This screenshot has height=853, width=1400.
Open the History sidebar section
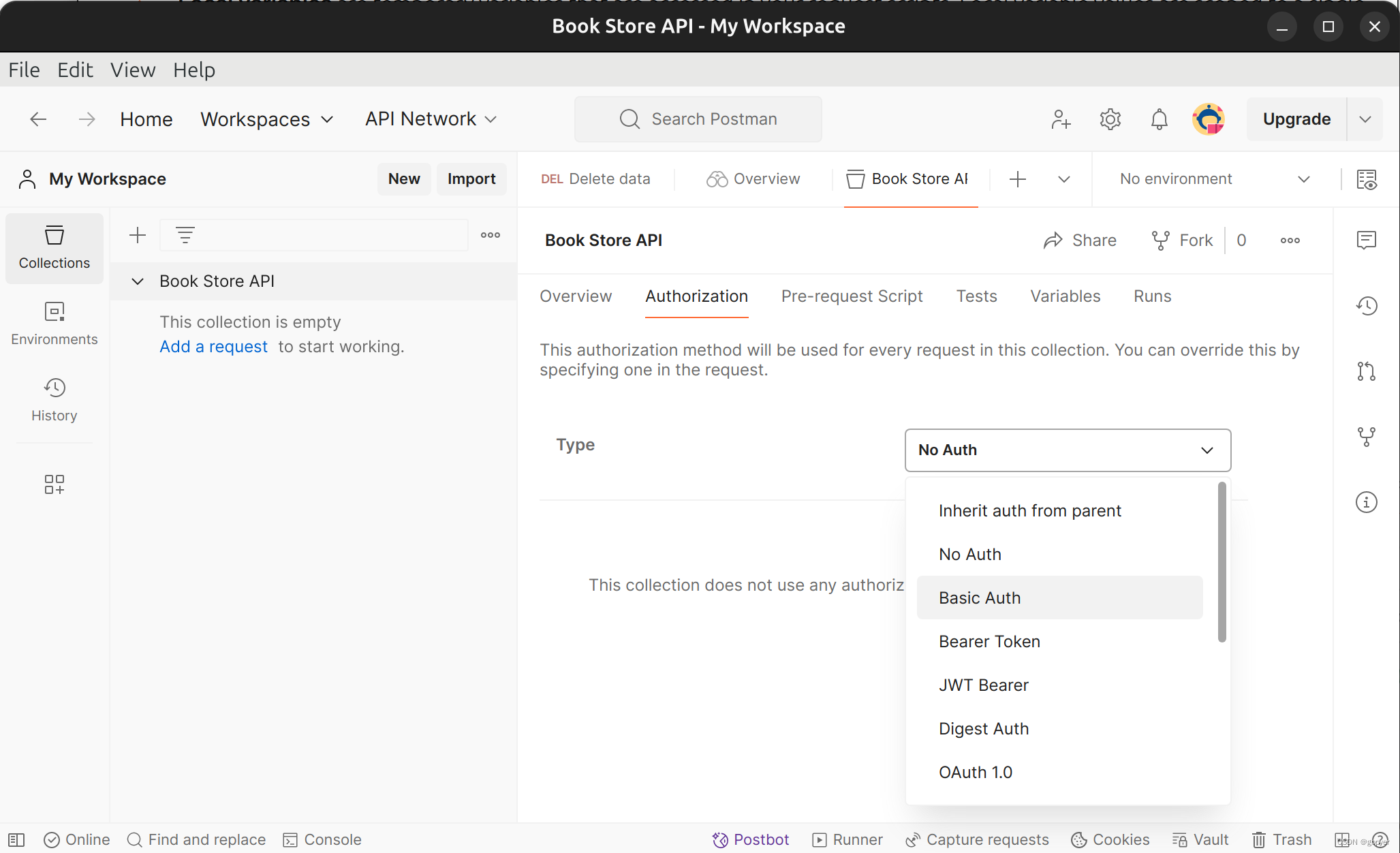[55, 401]
